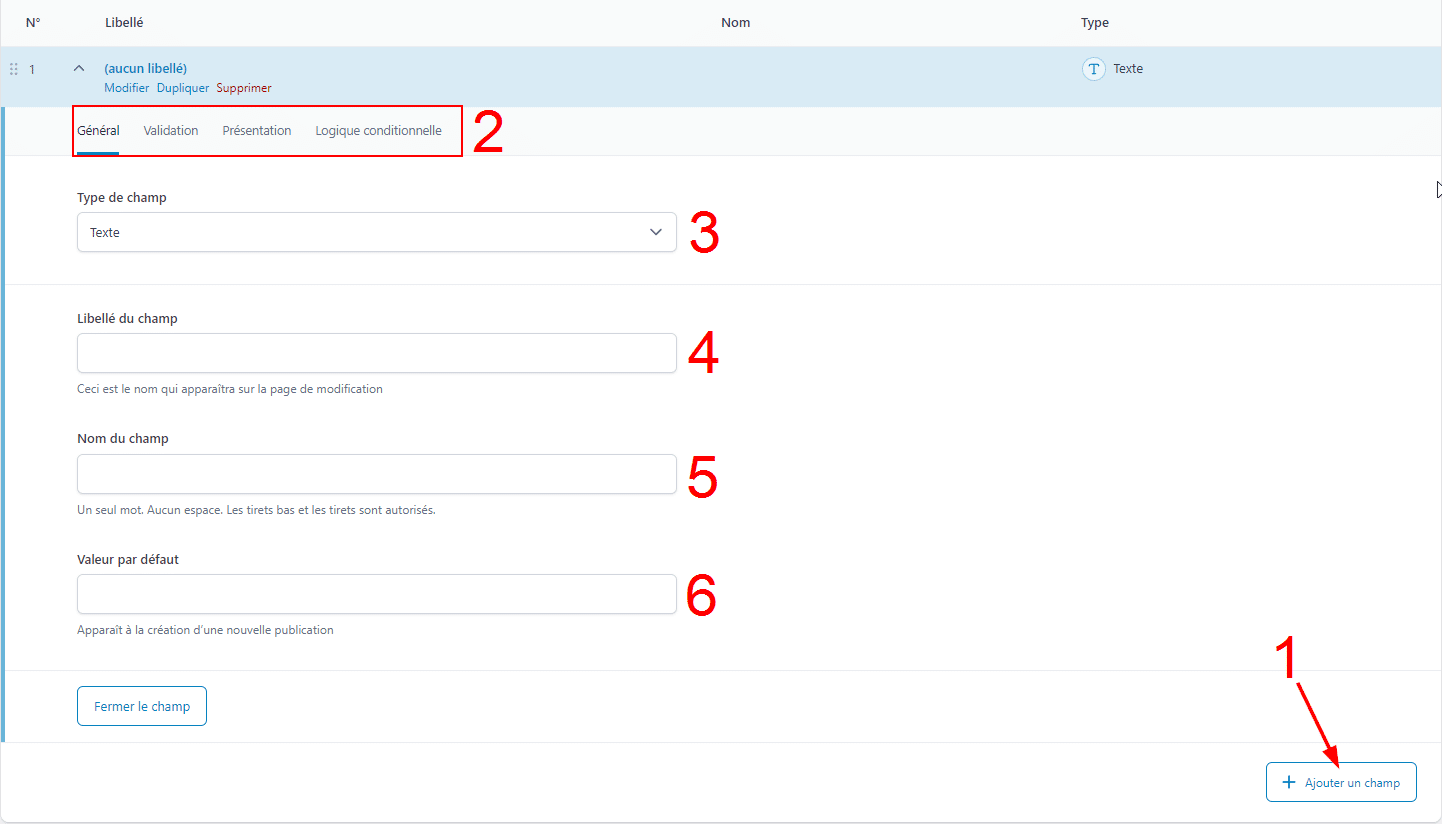Viewport: 1442px width, 824px height.
Task: Click the Texte type icon in the row
Action: tap(1094, 69)
